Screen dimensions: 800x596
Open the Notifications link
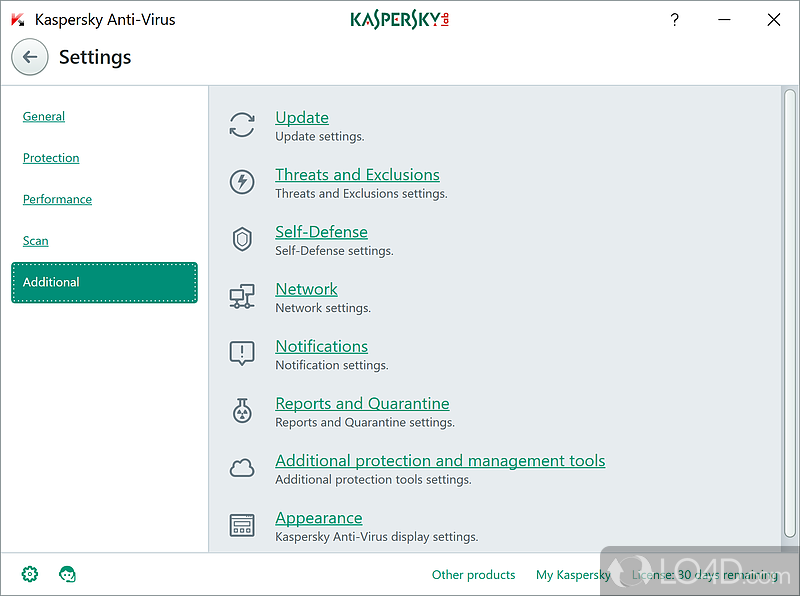(x=321, y=346)
